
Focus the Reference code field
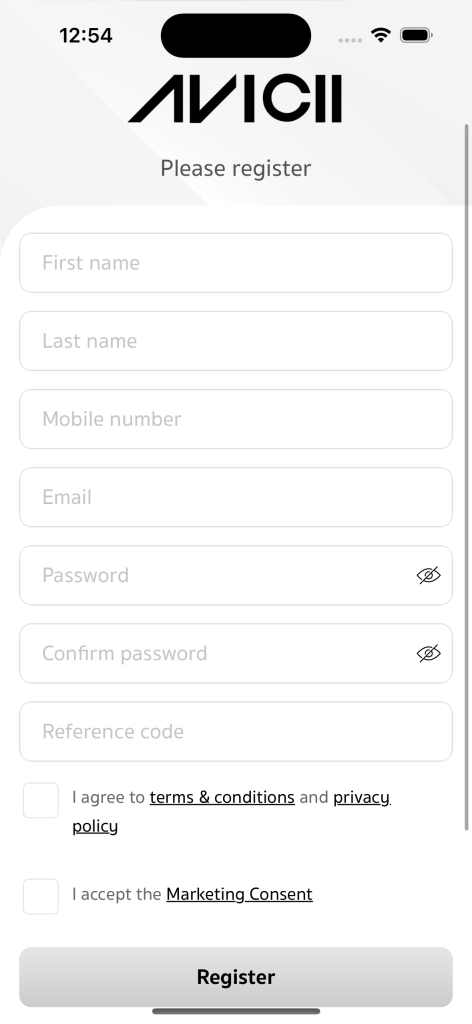point(236,731)
